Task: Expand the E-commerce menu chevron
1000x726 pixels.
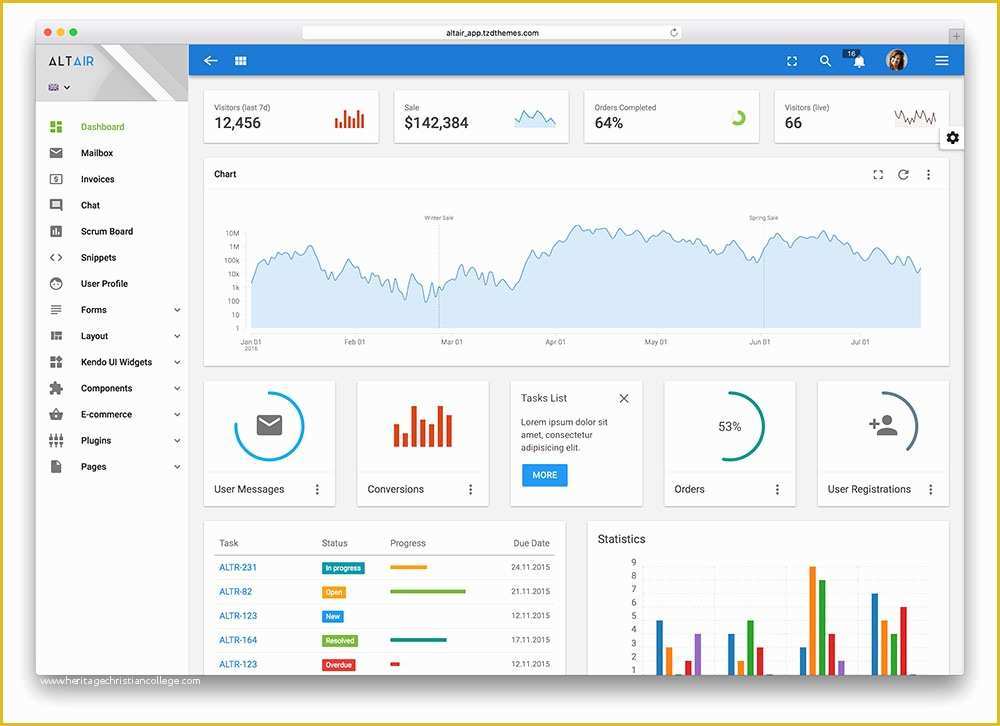Action: coord(177,415)
